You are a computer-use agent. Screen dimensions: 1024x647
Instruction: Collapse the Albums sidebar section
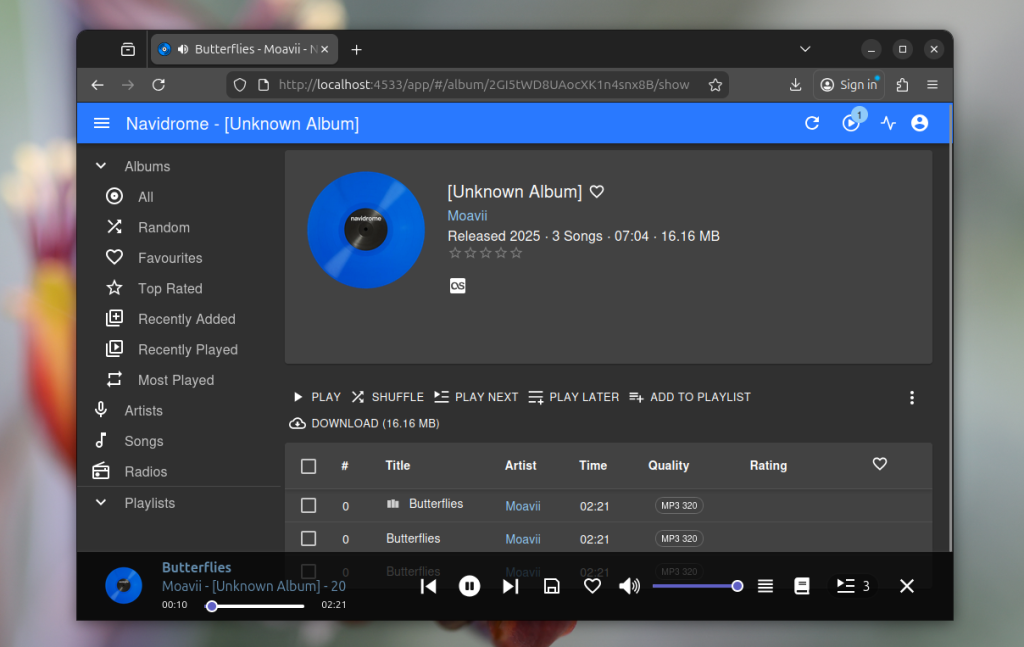click(x=101, y=166)
